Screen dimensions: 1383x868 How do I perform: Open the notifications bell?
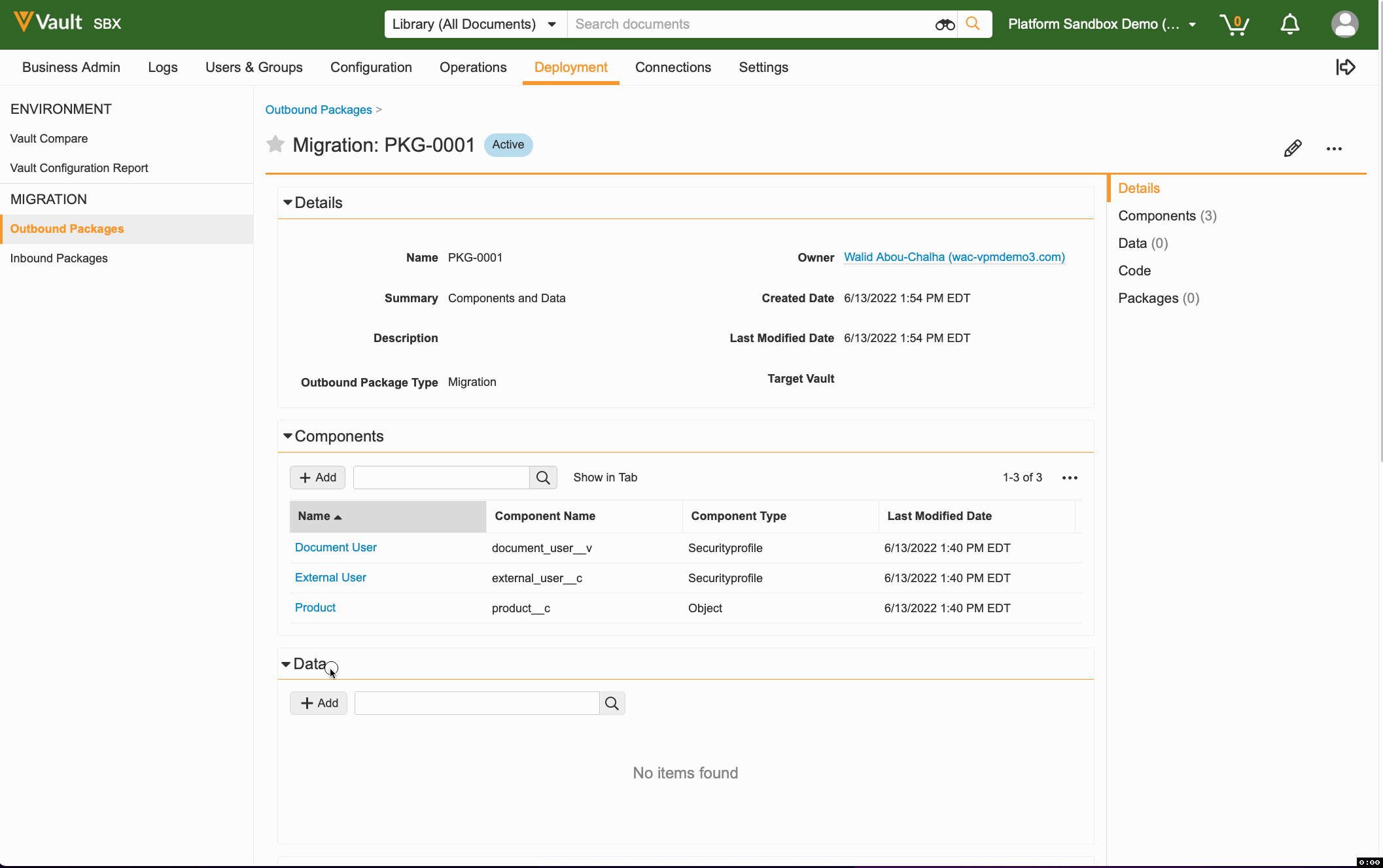pos(1289,24)
